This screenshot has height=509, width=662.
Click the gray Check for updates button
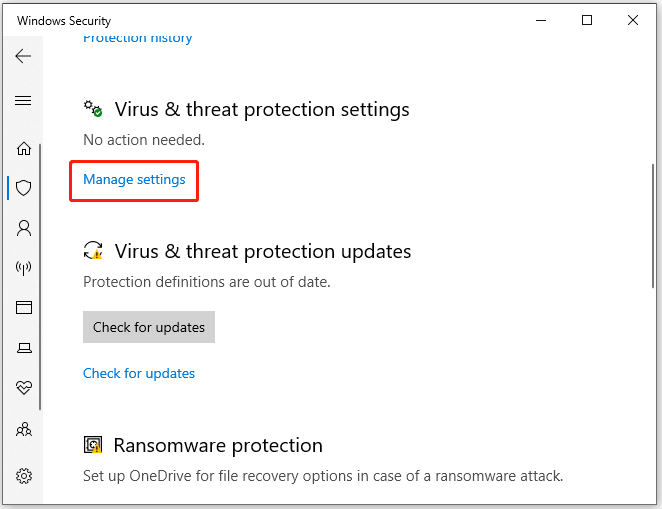[149, 327]
